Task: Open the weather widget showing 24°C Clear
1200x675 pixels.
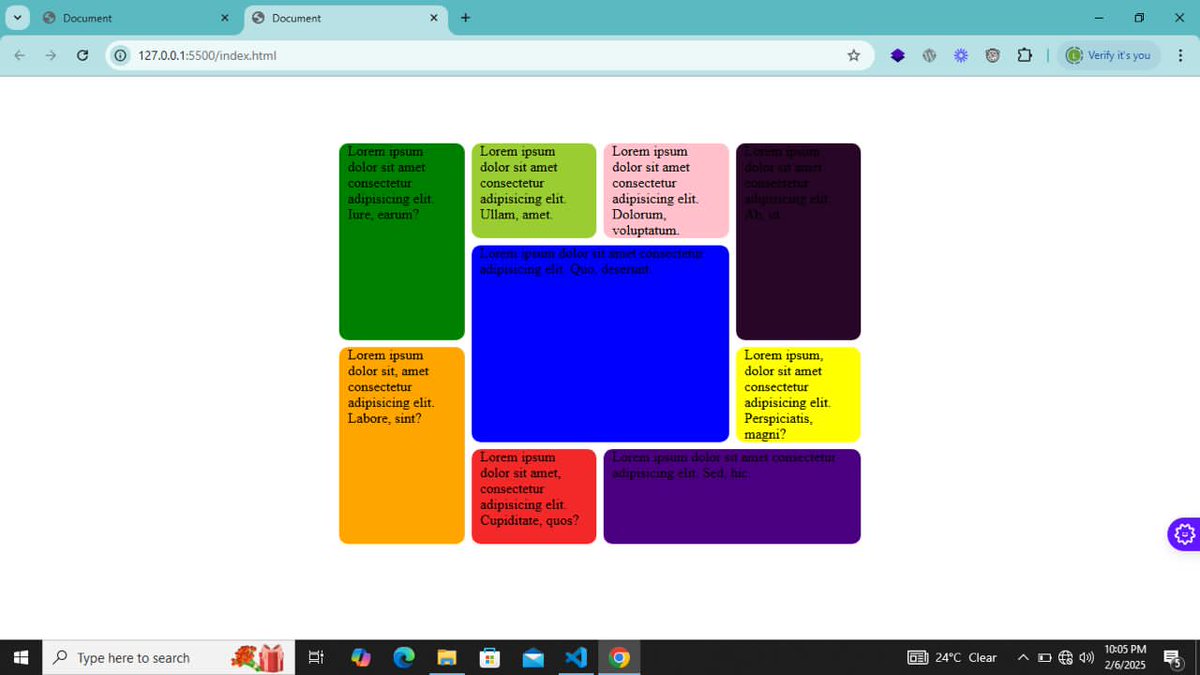Action: pyautogui.click(x=952, y=657)
